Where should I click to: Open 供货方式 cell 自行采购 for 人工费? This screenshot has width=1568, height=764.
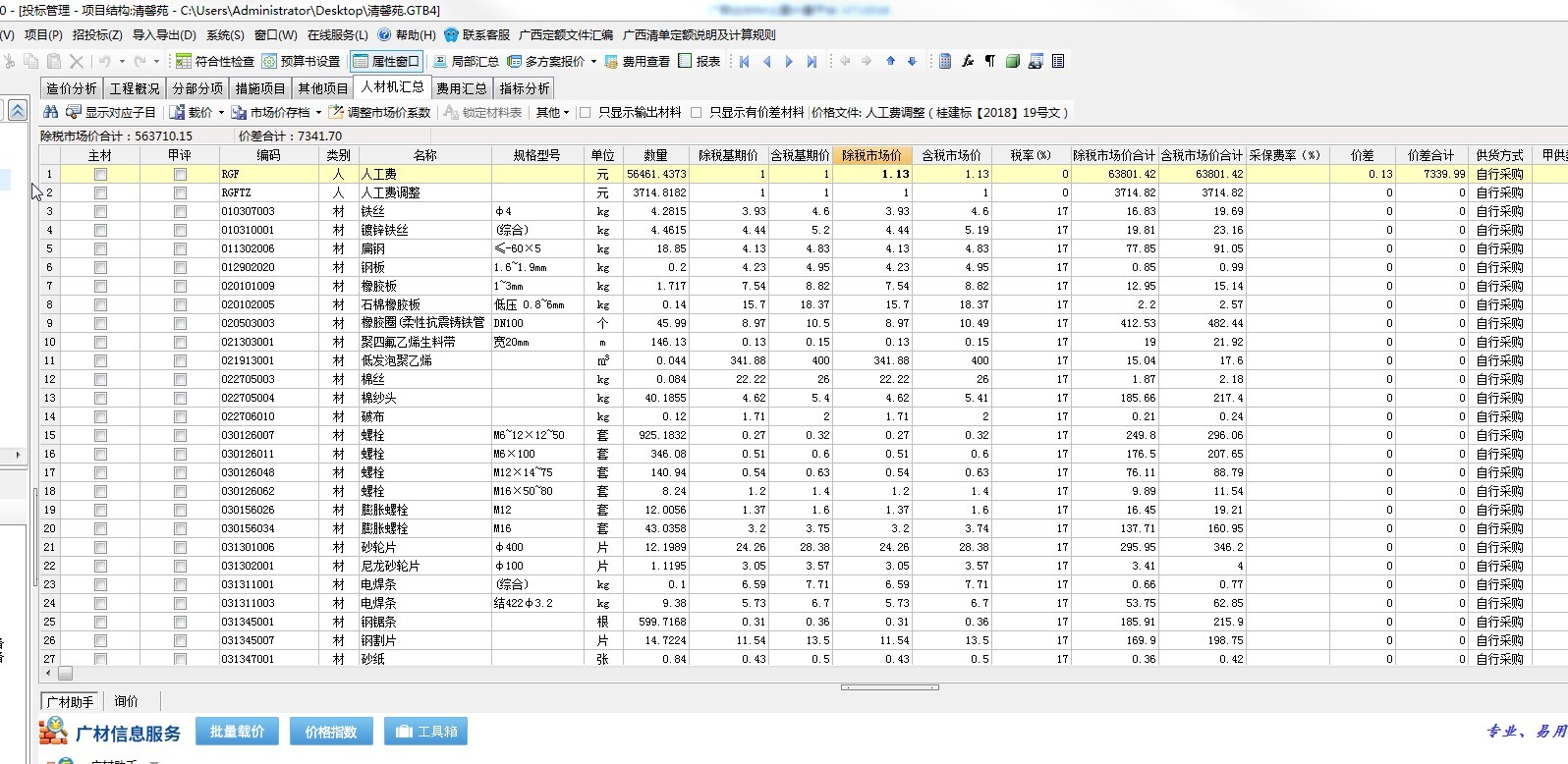(x=1499, y=174)
